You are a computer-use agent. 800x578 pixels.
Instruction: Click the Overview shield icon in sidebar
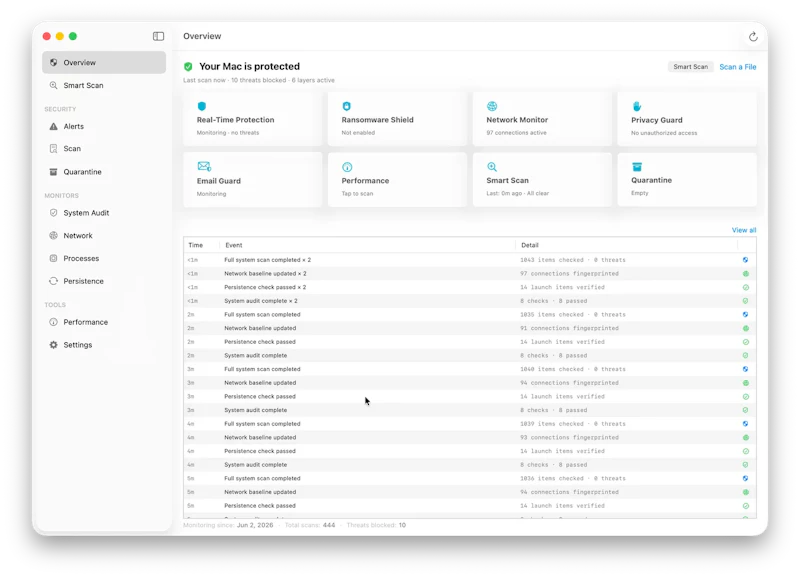[x=54, y=62]
